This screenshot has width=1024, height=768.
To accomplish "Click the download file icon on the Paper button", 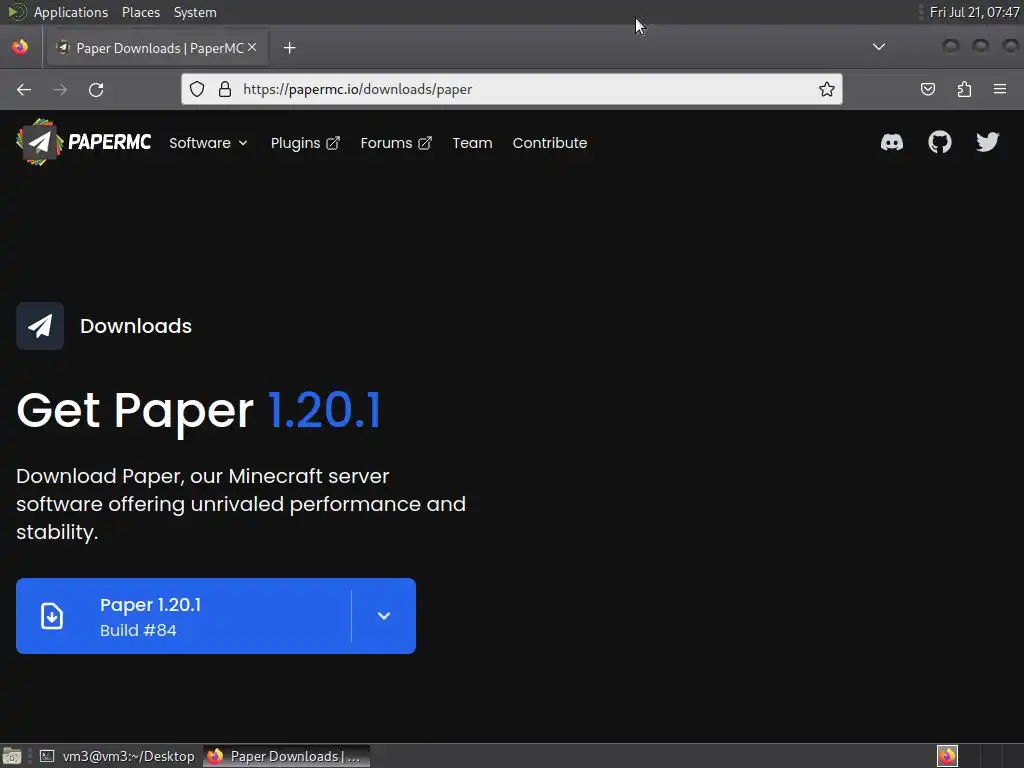I will tap(52, 616).
